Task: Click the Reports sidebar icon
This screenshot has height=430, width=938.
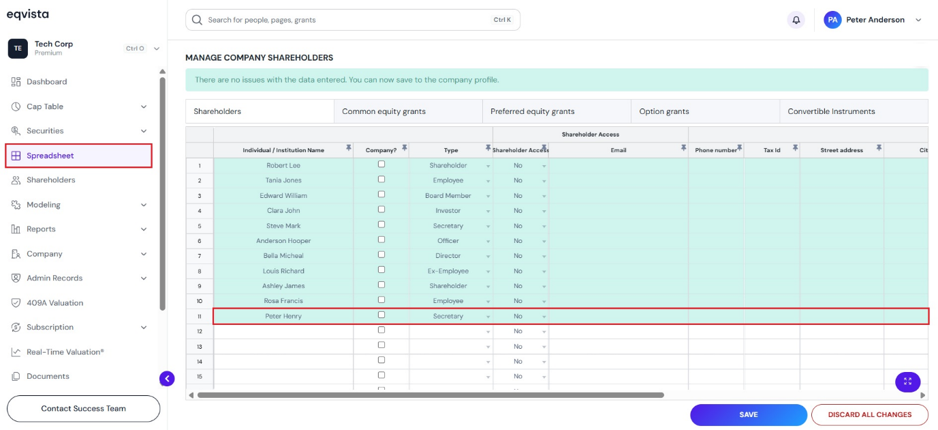Action: [16, 229]
